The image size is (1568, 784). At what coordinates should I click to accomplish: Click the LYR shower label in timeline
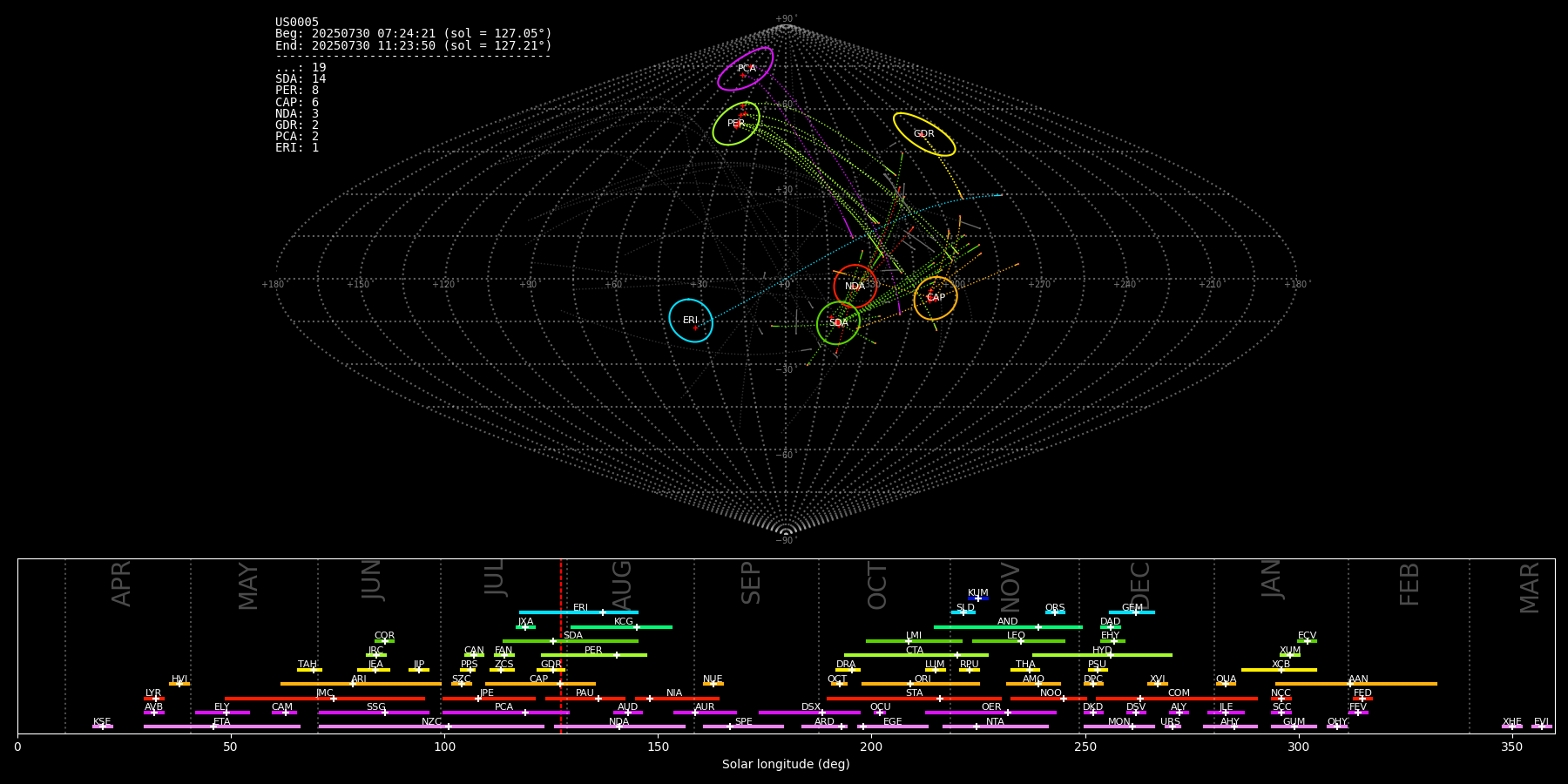tap(153, 693)
